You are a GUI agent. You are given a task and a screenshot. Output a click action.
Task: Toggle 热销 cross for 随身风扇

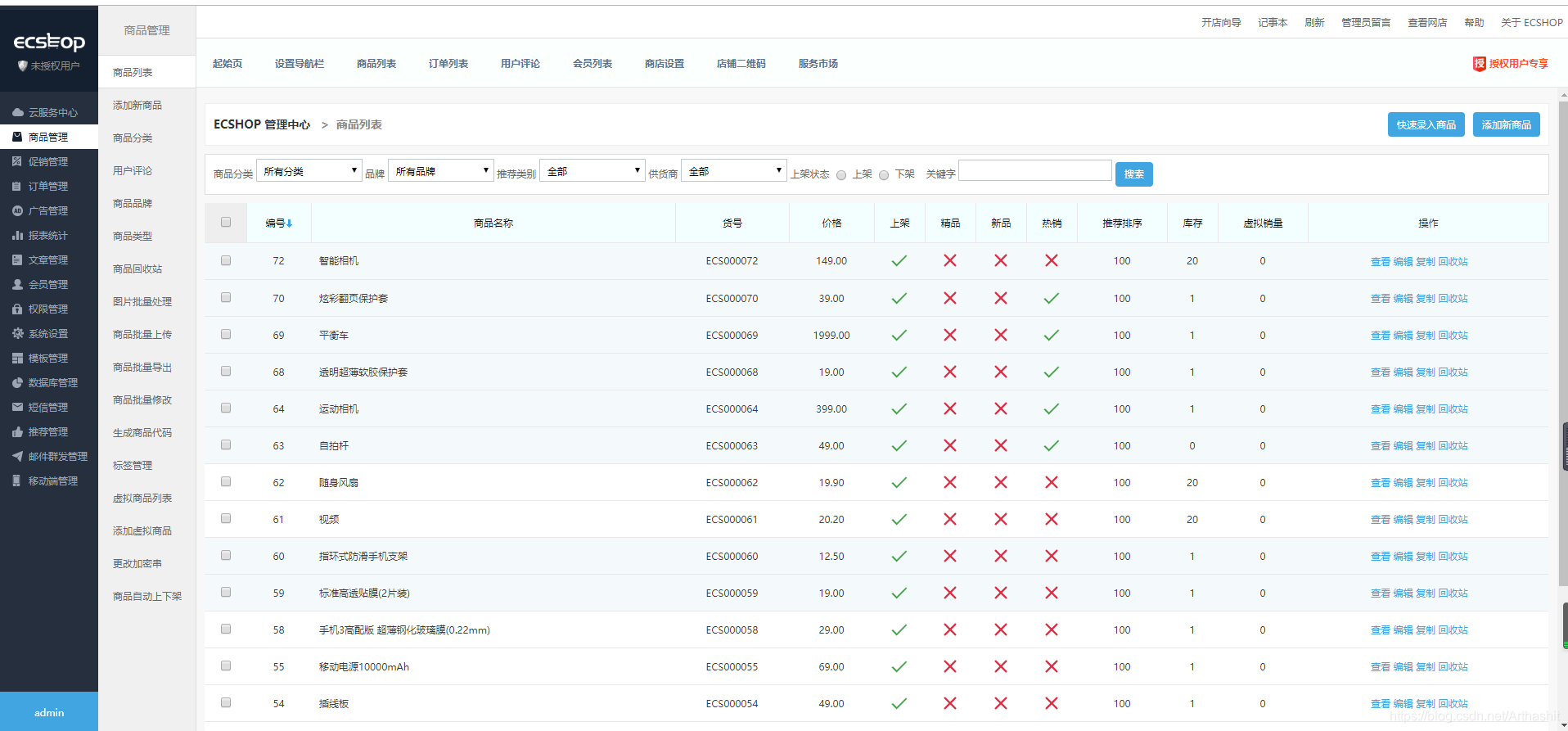click(x=1052, y=482)
